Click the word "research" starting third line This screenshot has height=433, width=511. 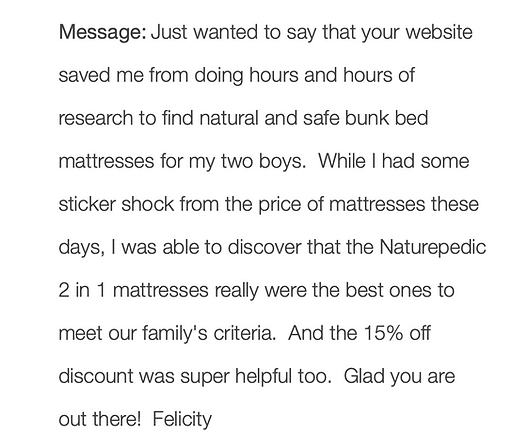[96, 118]
